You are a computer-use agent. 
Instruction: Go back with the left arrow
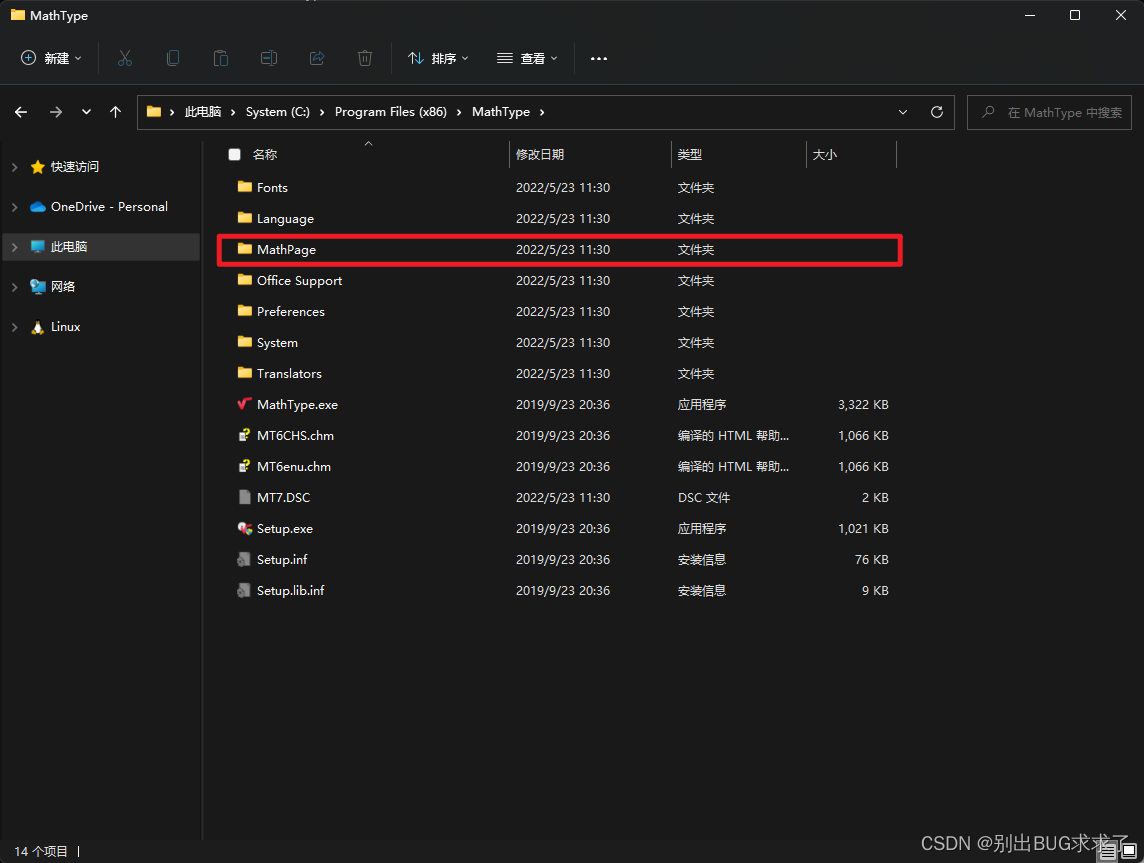tap(21, 112)
